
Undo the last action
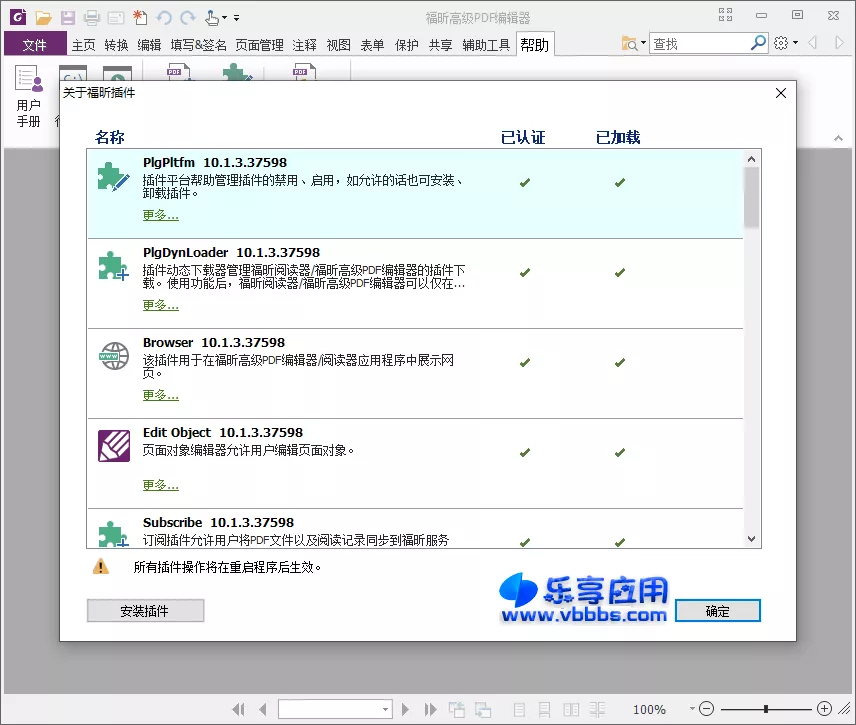tap(164, 18)
